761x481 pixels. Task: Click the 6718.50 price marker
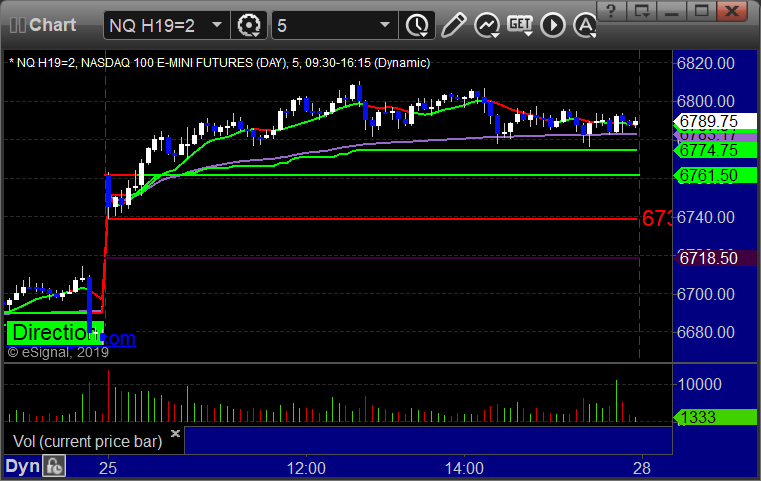coord(715,258)
